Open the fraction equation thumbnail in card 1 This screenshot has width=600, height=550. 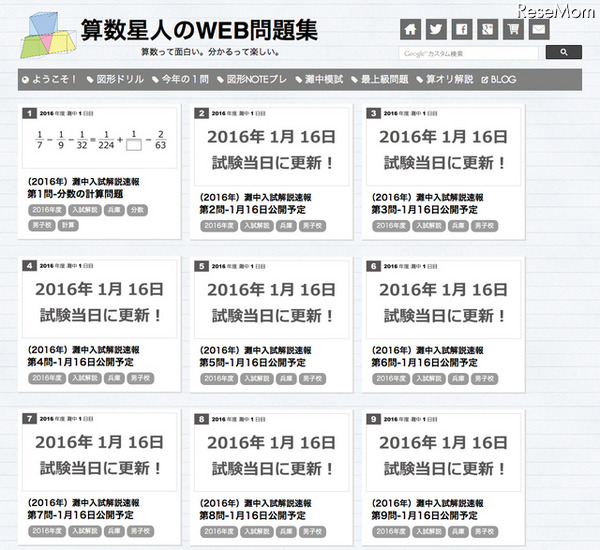click(99, 138)
